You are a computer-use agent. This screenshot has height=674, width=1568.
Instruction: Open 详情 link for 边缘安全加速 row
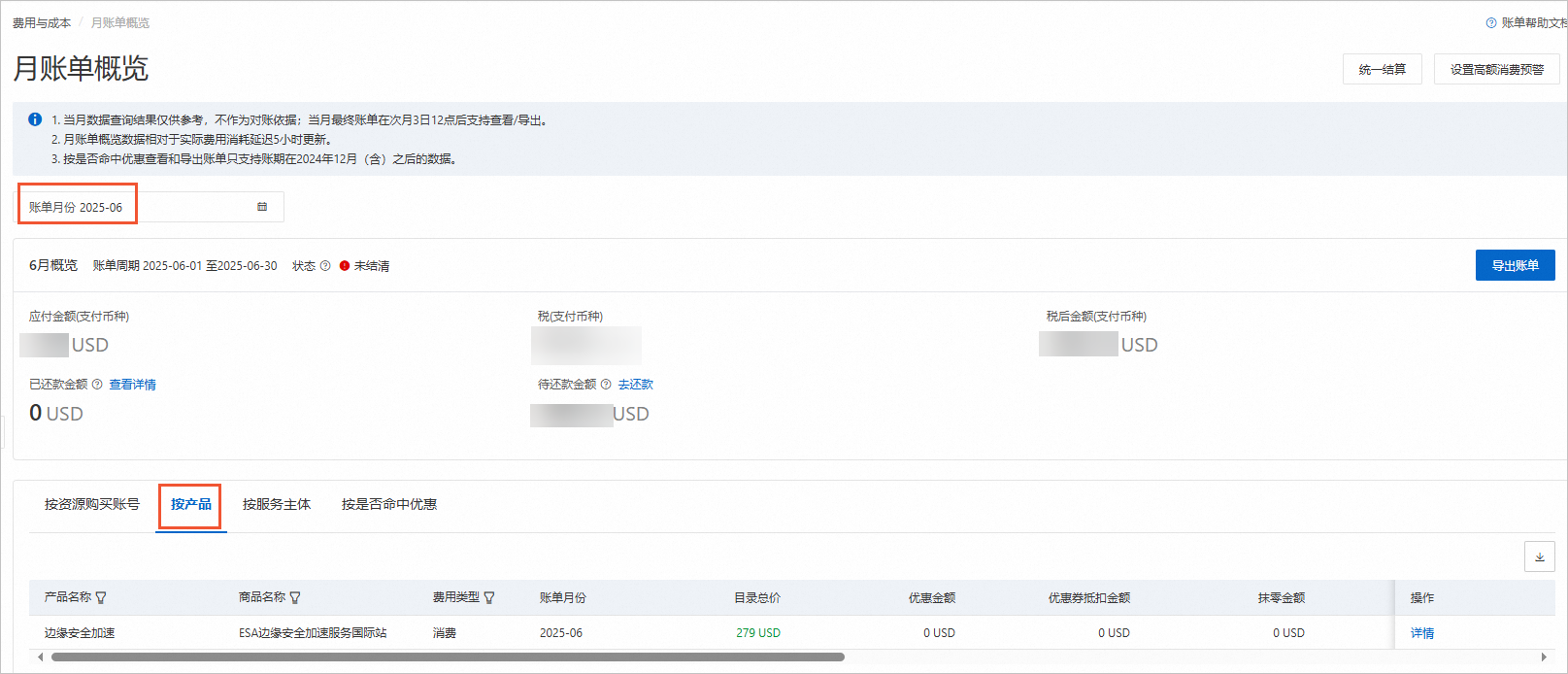point(1422,633)
